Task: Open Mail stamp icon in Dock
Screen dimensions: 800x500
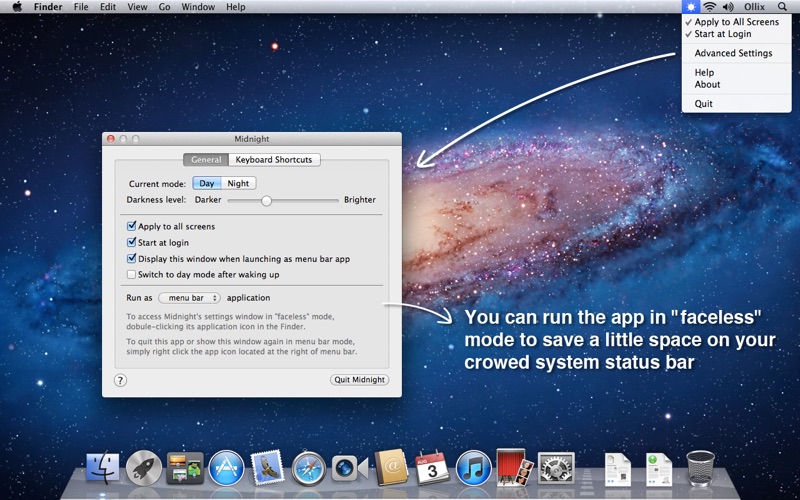Action: click(267, 467)
